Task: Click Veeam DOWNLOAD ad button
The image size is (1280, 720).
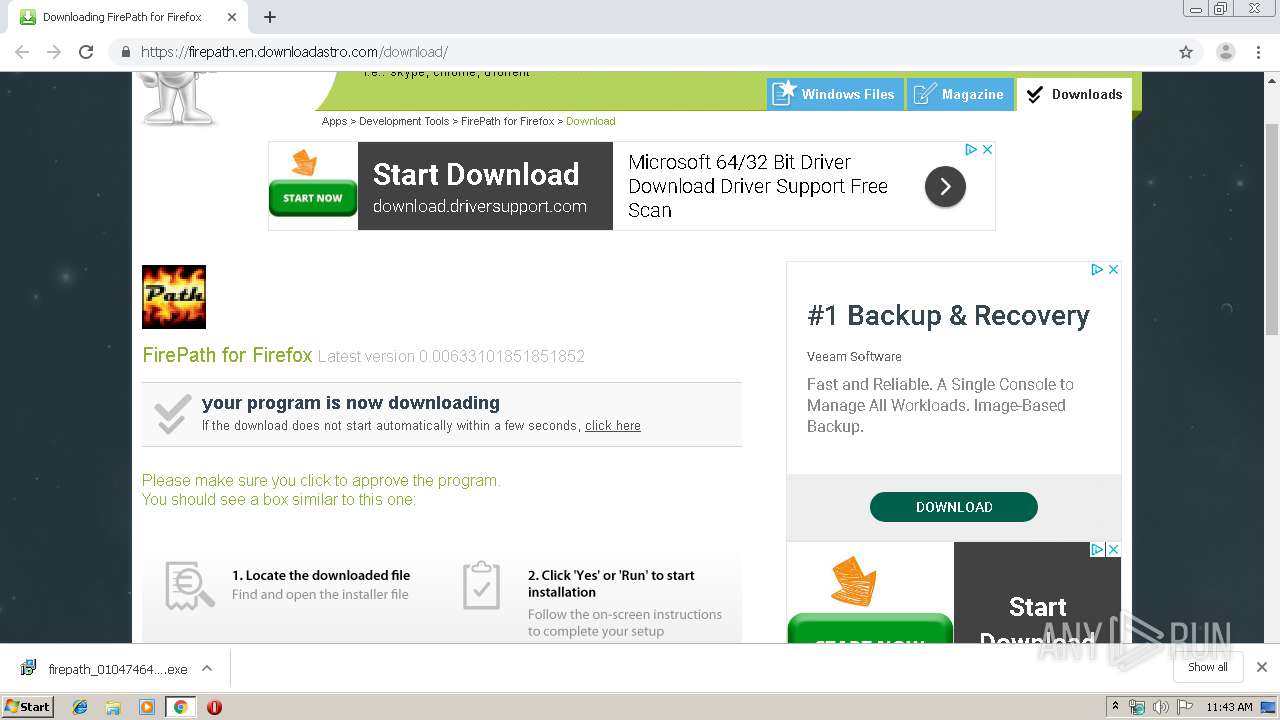Action: click(954, 507)
